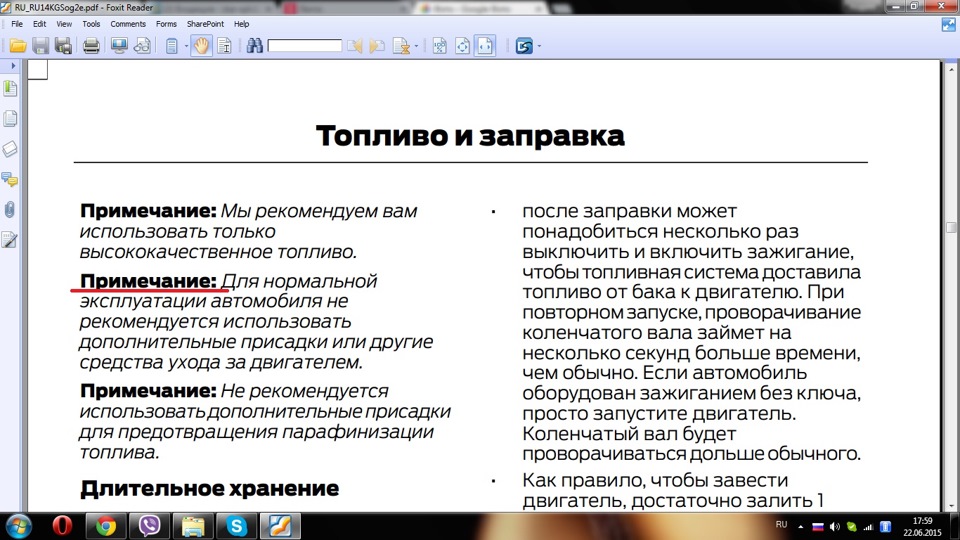Viewport: 960px width, 540px height.
Task: Click the Save As icon
Action: 64,46
